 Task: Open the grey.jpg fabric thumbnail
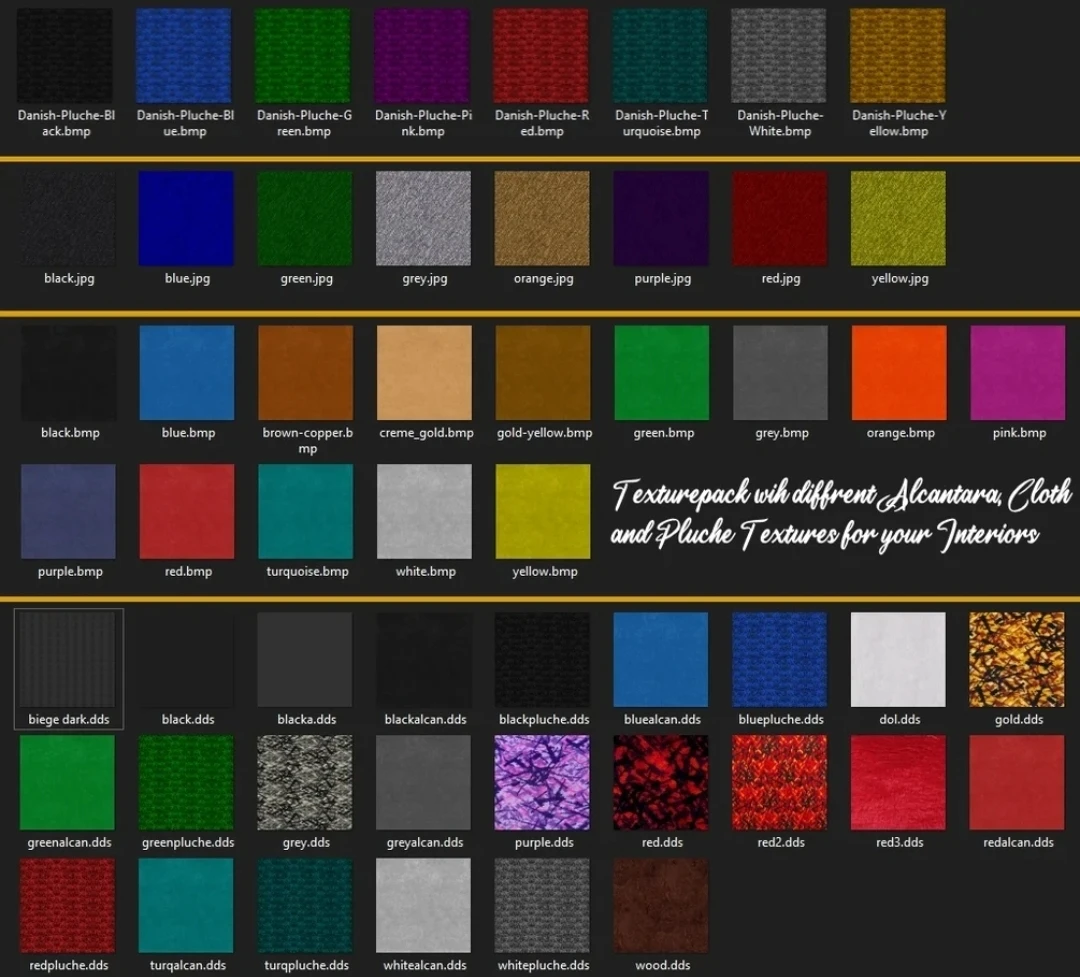pyautogui.click(x=423, y=218)
